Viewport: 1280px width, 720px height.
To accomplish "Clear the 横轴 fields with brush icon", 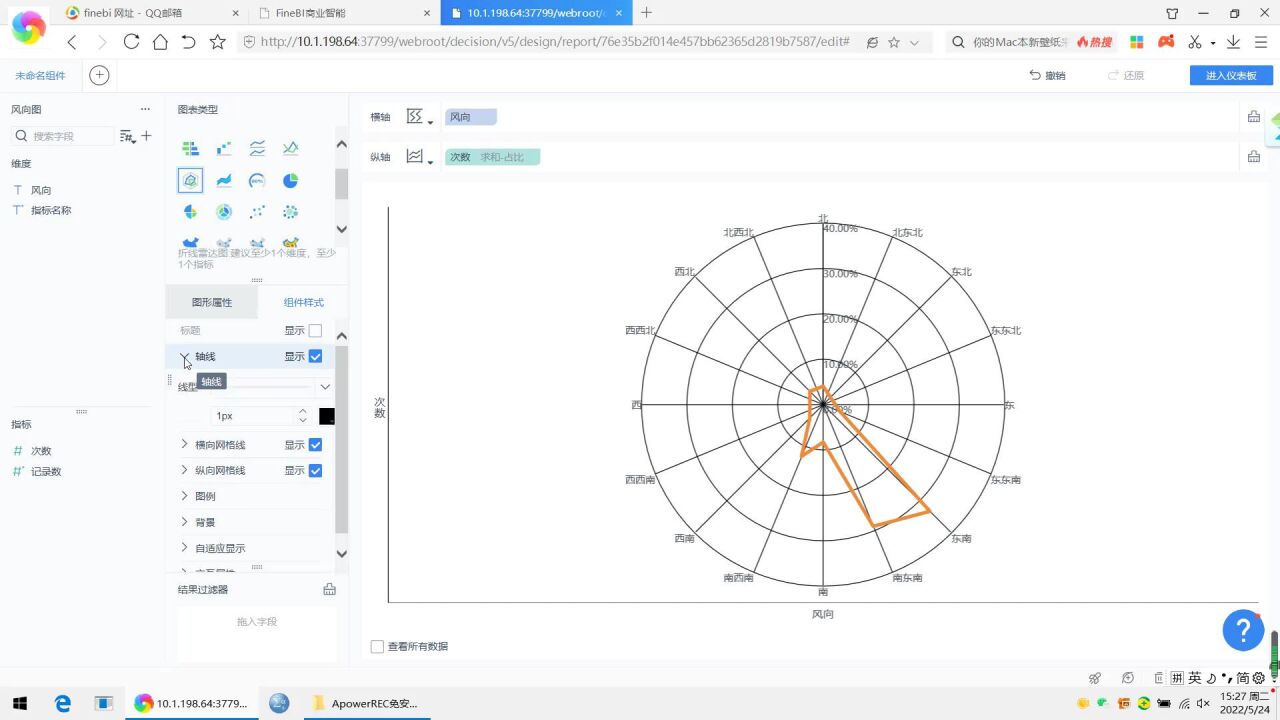I will coord(1253,117).
